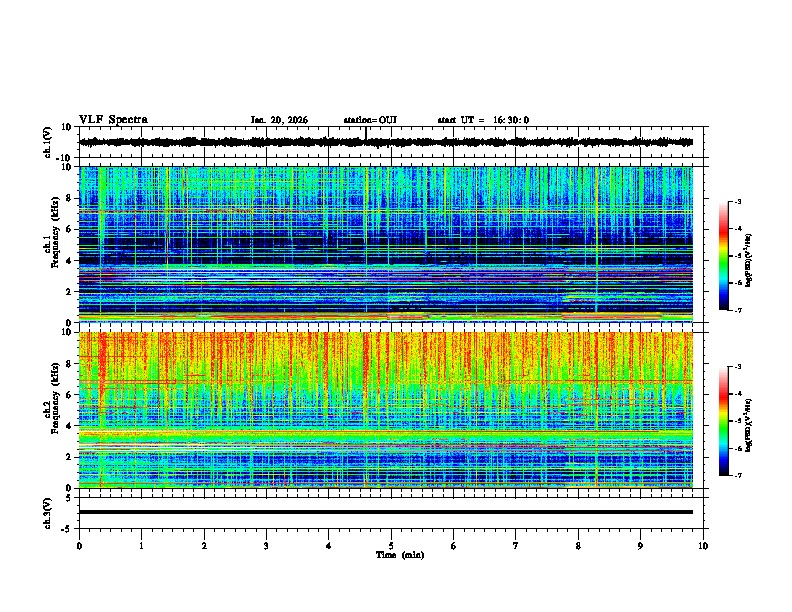
Task: Click the "7" tick label on the Time axis
Action: (516, 546)
